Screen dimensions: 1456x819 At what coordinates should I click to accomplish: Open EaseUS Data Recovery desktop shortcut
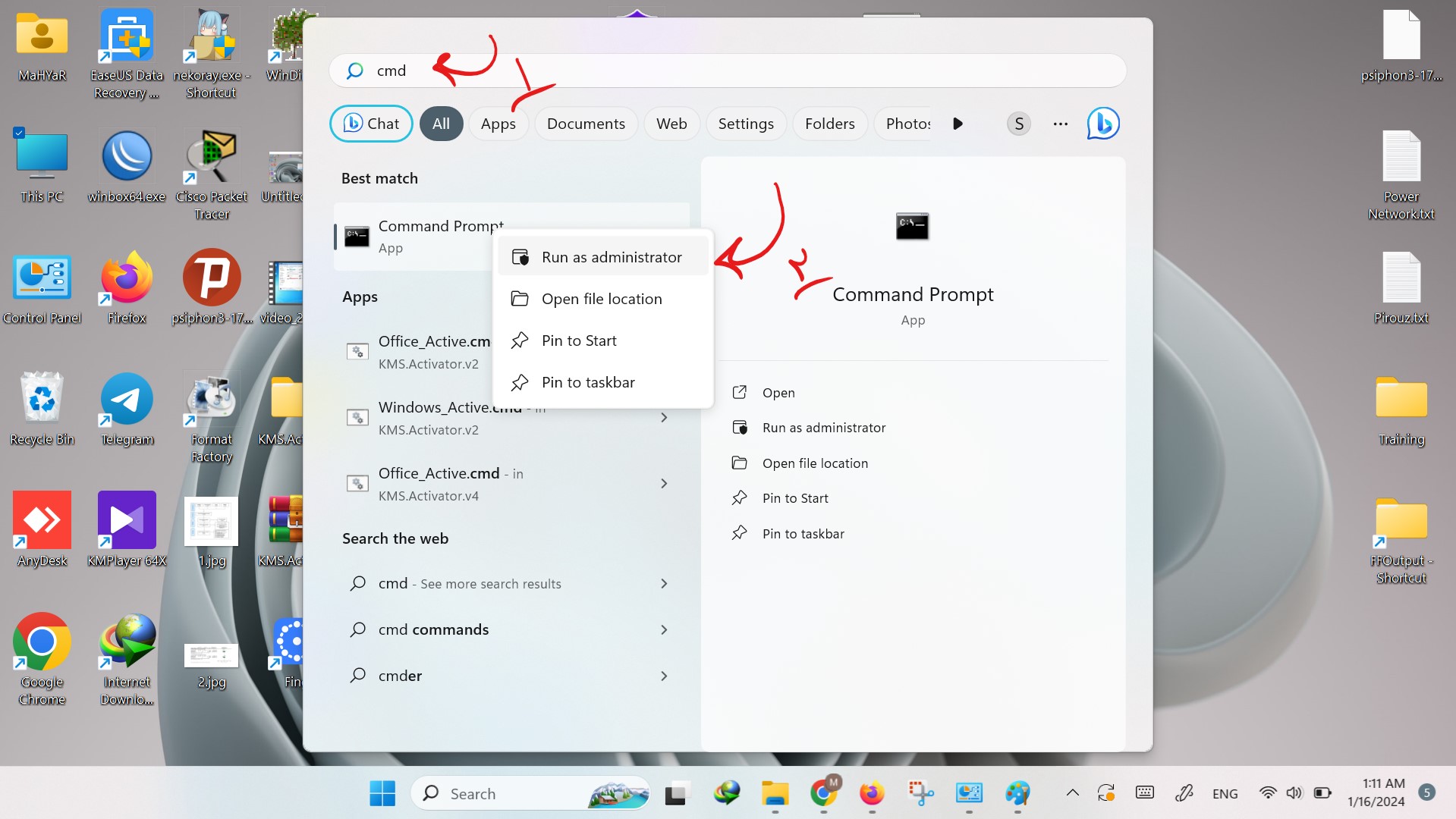(x=127, y=53)
